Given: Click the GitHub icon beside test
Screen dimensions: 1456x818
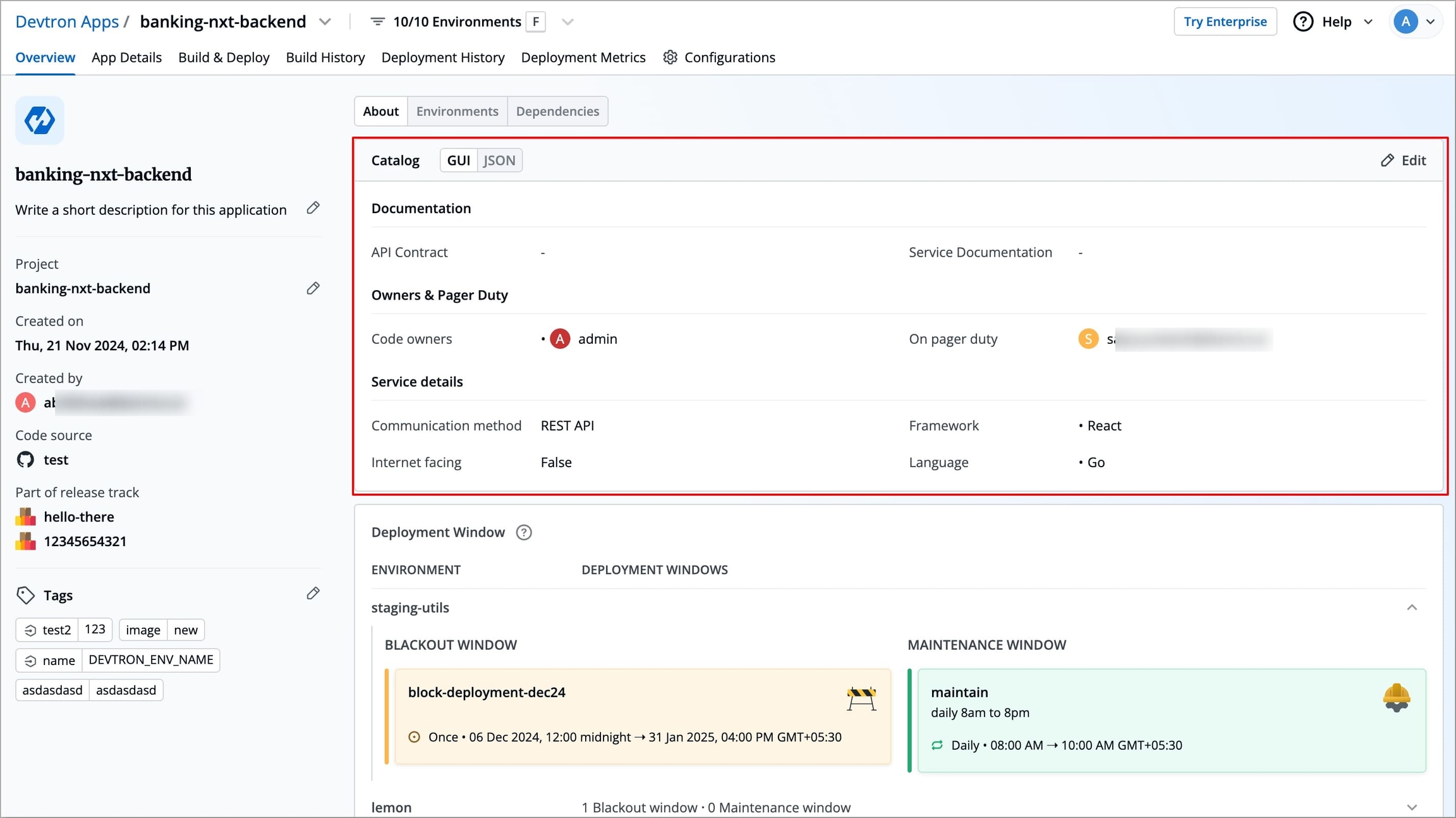Looking at the screenshot, I should [25, 460].
